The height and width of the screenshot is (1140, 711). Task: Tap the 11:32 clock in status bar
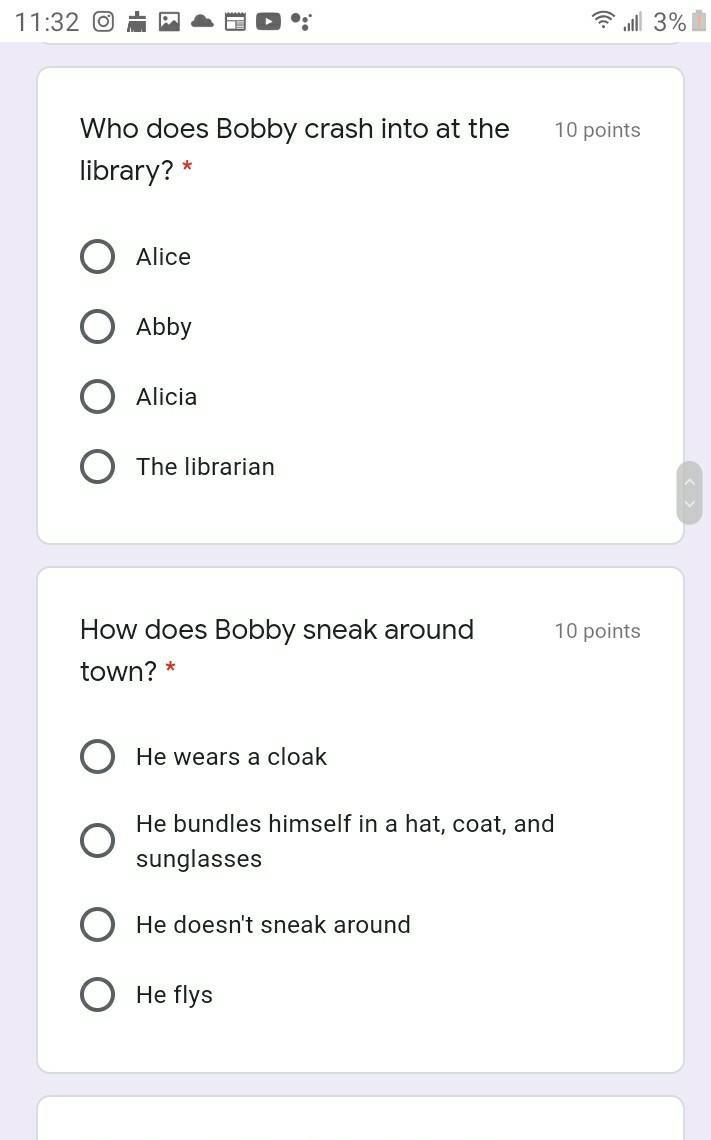pyautogui.click(x=47, y=22)
